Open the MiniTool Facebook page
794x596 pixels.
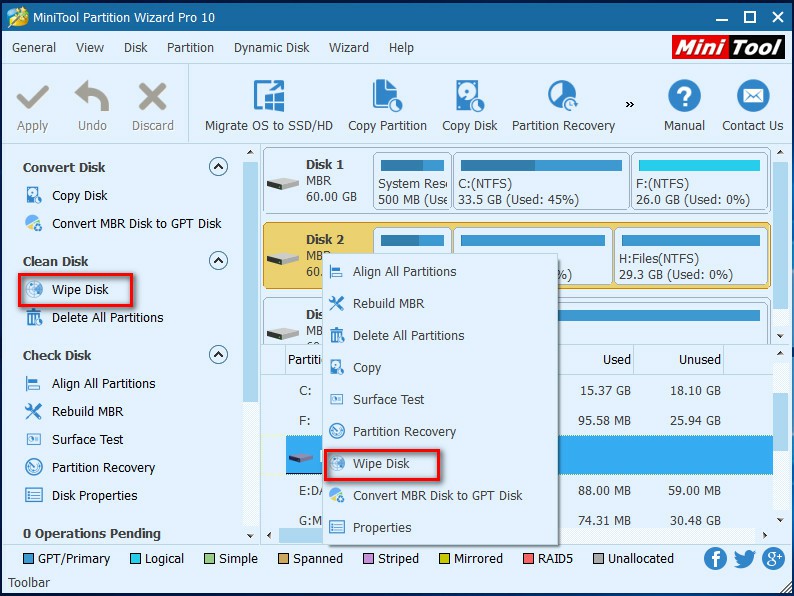pyautogui.click(x=715, y=559)
